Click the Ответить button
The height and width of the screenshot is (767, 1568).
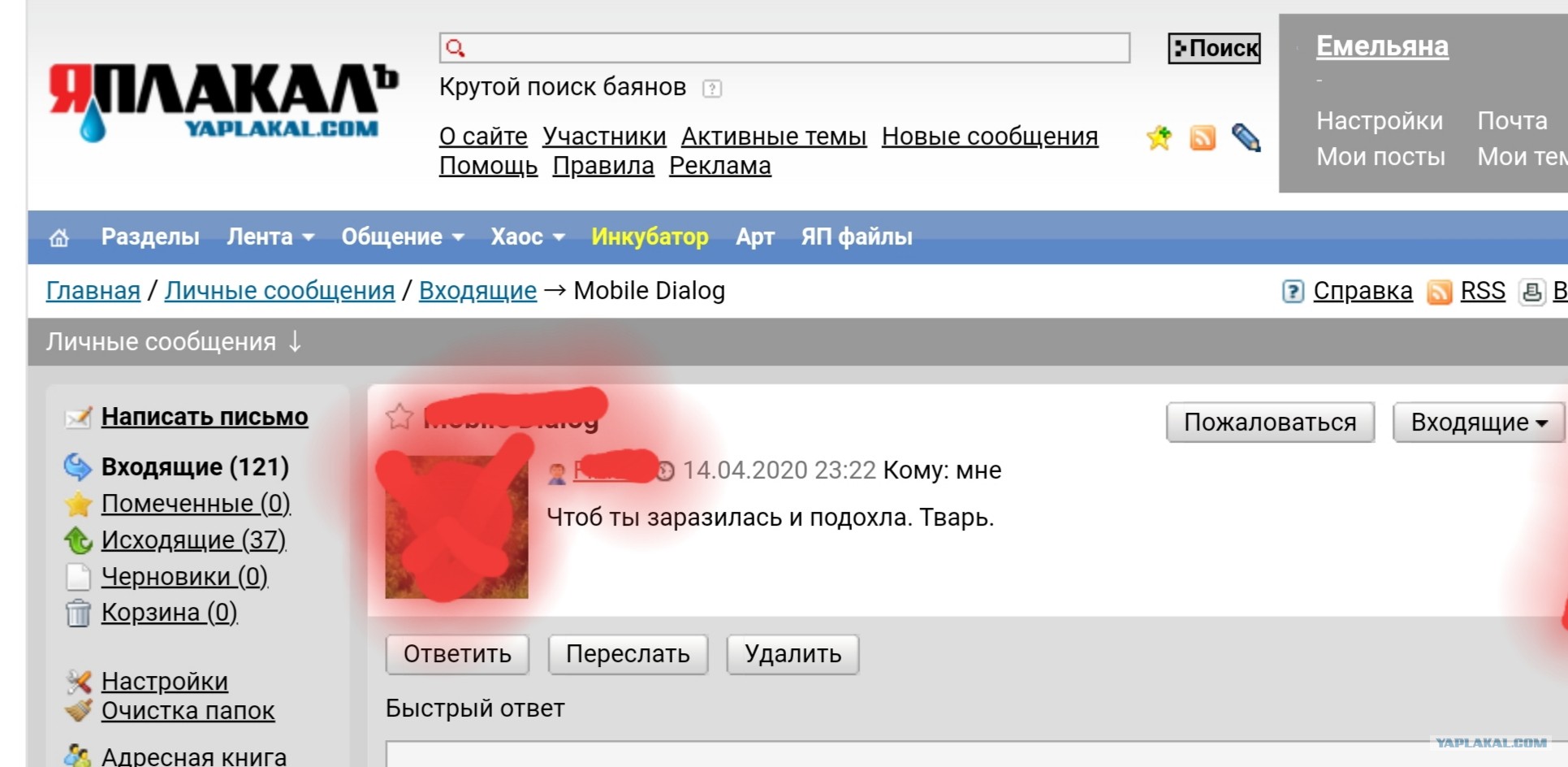[x=457, y=654]
